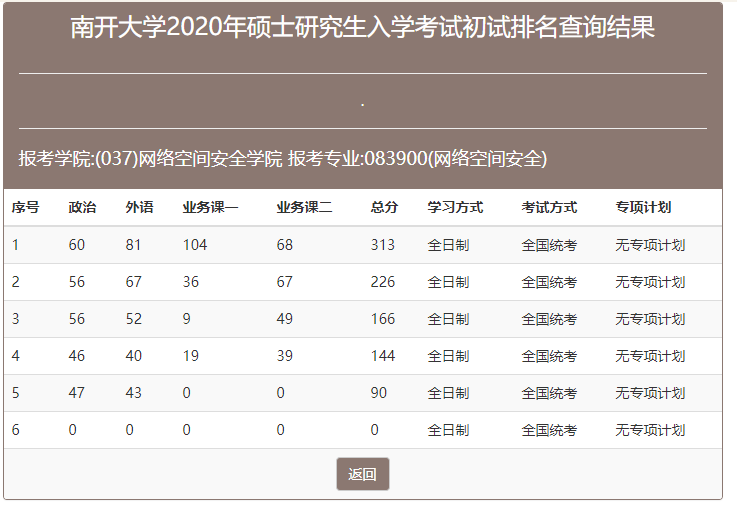Select the 业务课一 column header
737x514 pixels.
210,207
